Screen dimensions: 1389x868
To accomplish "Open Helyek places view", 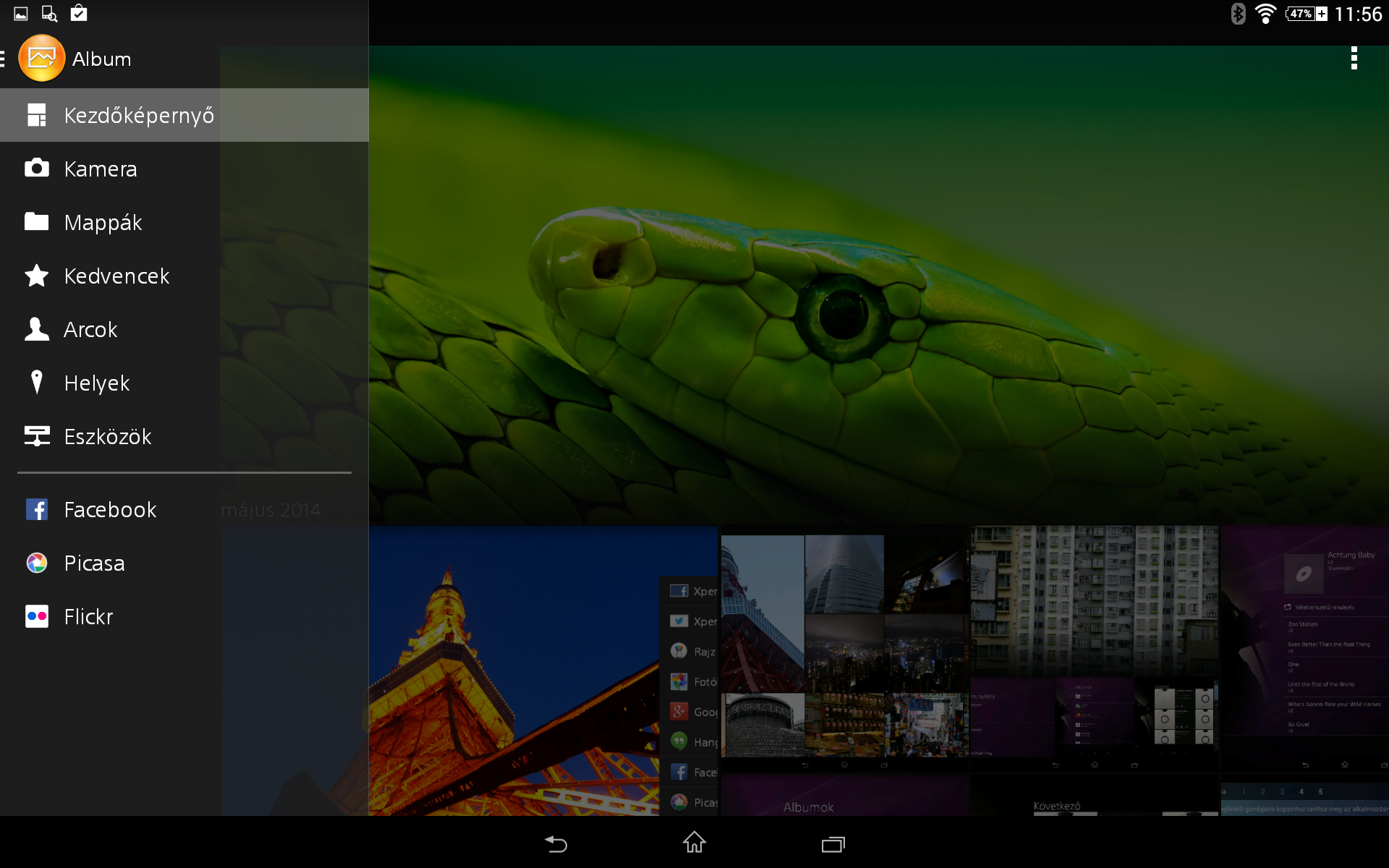I will (x=184, y=383).
